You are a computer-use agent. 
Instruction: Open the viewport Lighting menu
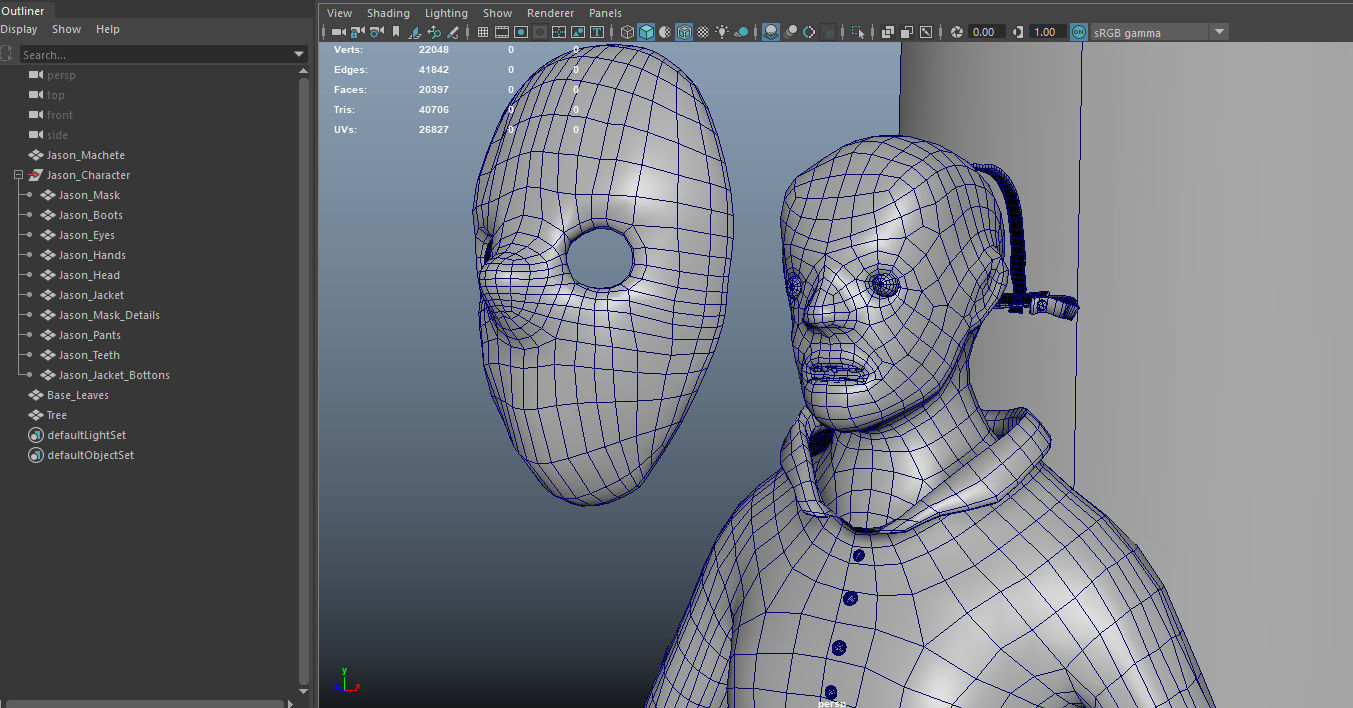pos(446,13)
